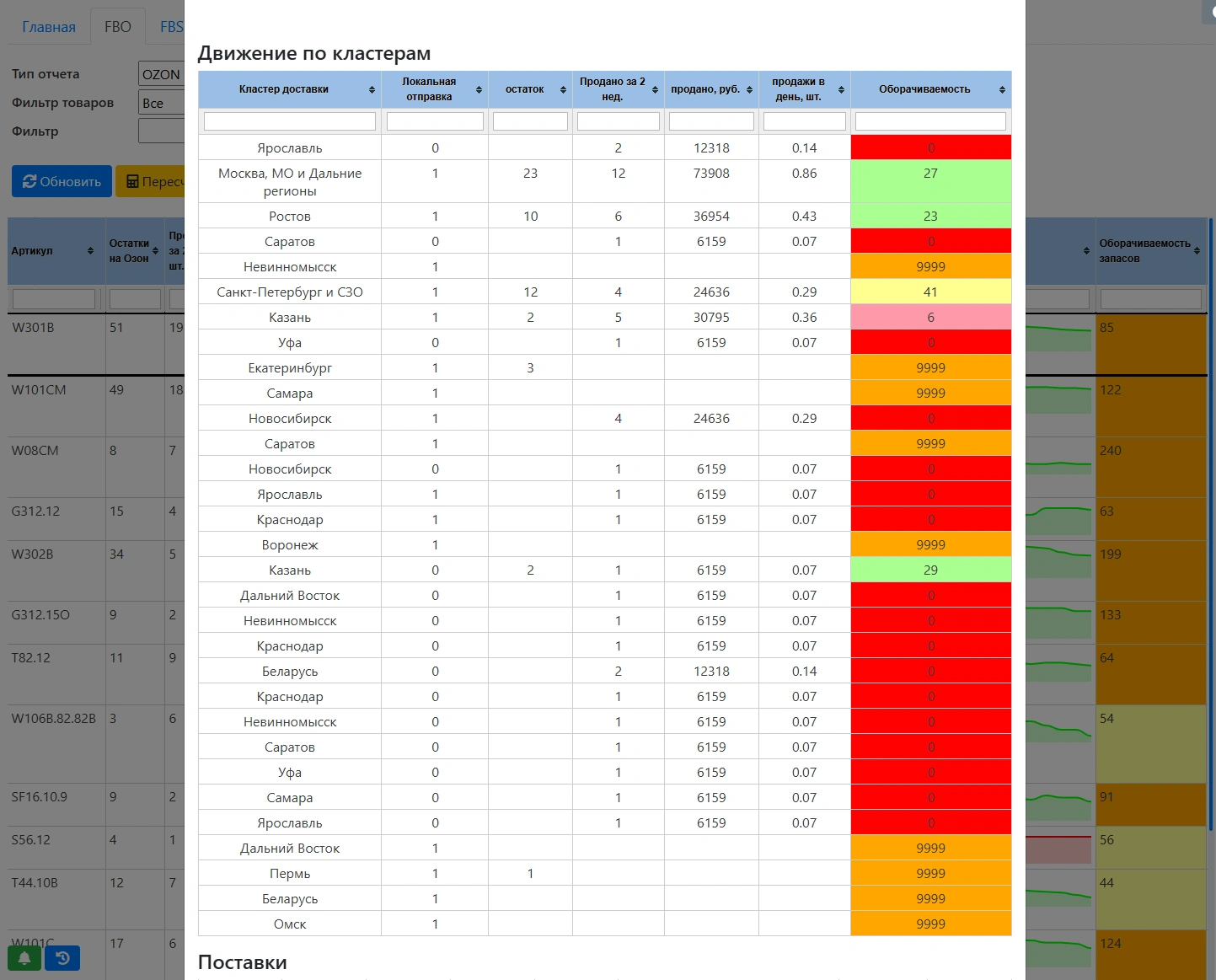Click sort arrows in продажи в день header
The height and width of the screenshot is (980, 1216).
point(841,90)
